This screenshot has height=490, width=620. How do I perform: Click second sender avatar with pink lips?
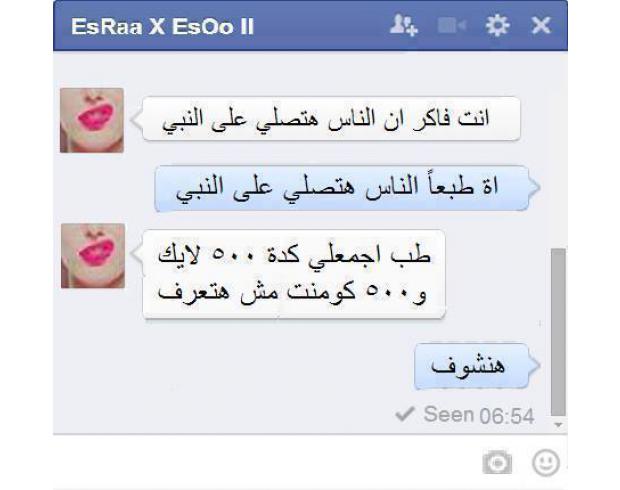[93, 255]
